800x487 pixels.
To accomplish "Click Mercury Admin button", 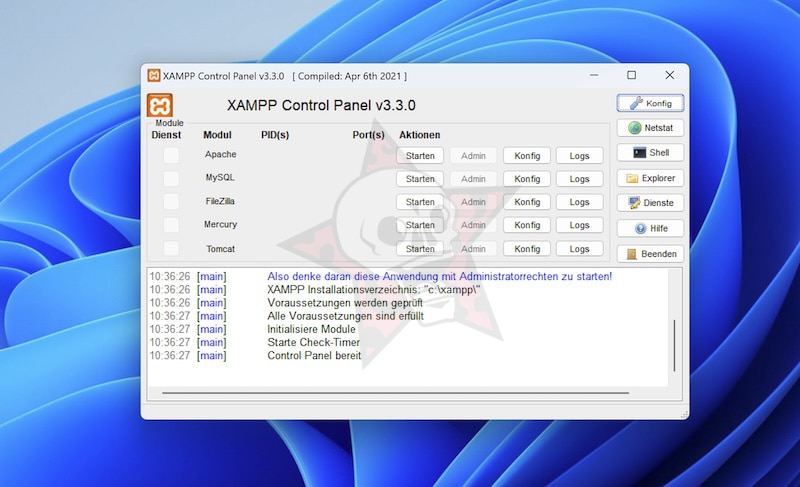I will 473,225.
